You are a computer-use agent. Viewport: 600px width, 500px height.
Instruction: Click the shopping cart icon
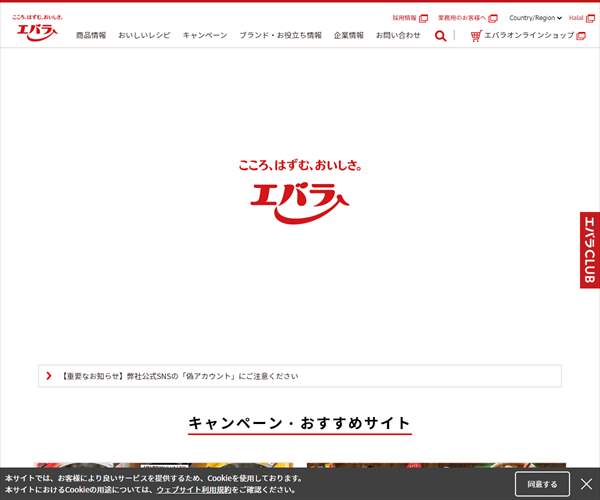[x=476, y=36]
